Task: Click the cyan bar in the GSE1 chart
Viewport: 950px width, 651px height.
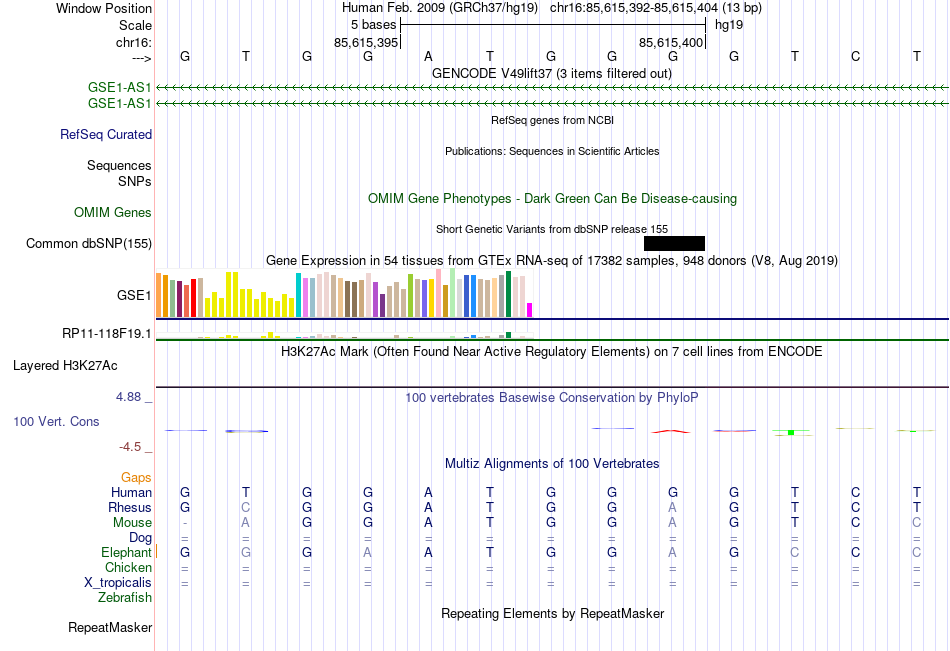Action: click(x=298, y=295)
